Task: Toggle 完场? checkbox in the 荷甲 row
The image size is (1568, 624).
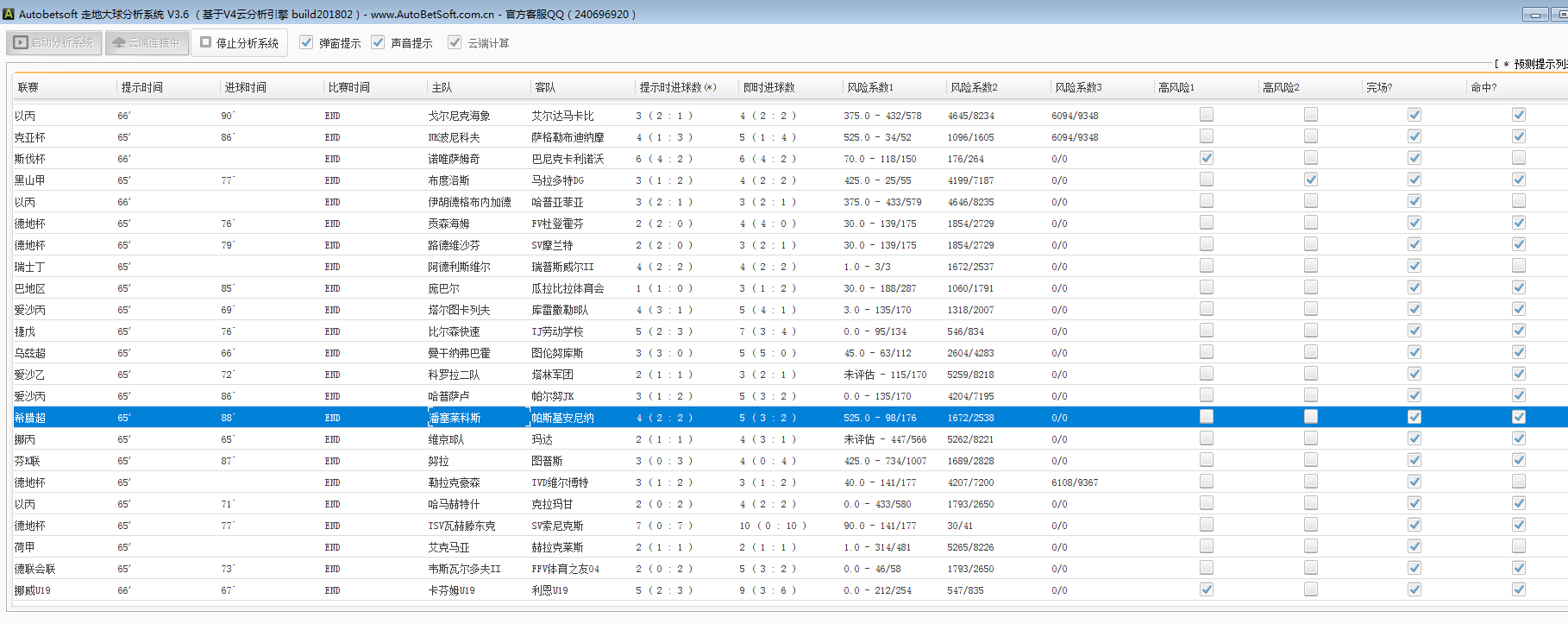Action: (x=1414, y=546)
